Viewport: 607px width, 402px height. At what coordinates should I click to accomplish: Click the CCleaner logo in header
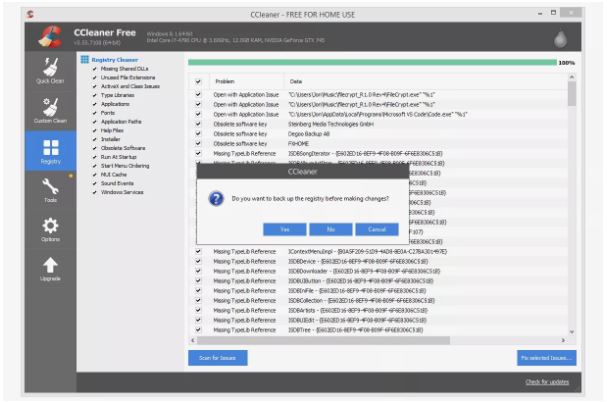pyautogui.click(x=50, y=36)
